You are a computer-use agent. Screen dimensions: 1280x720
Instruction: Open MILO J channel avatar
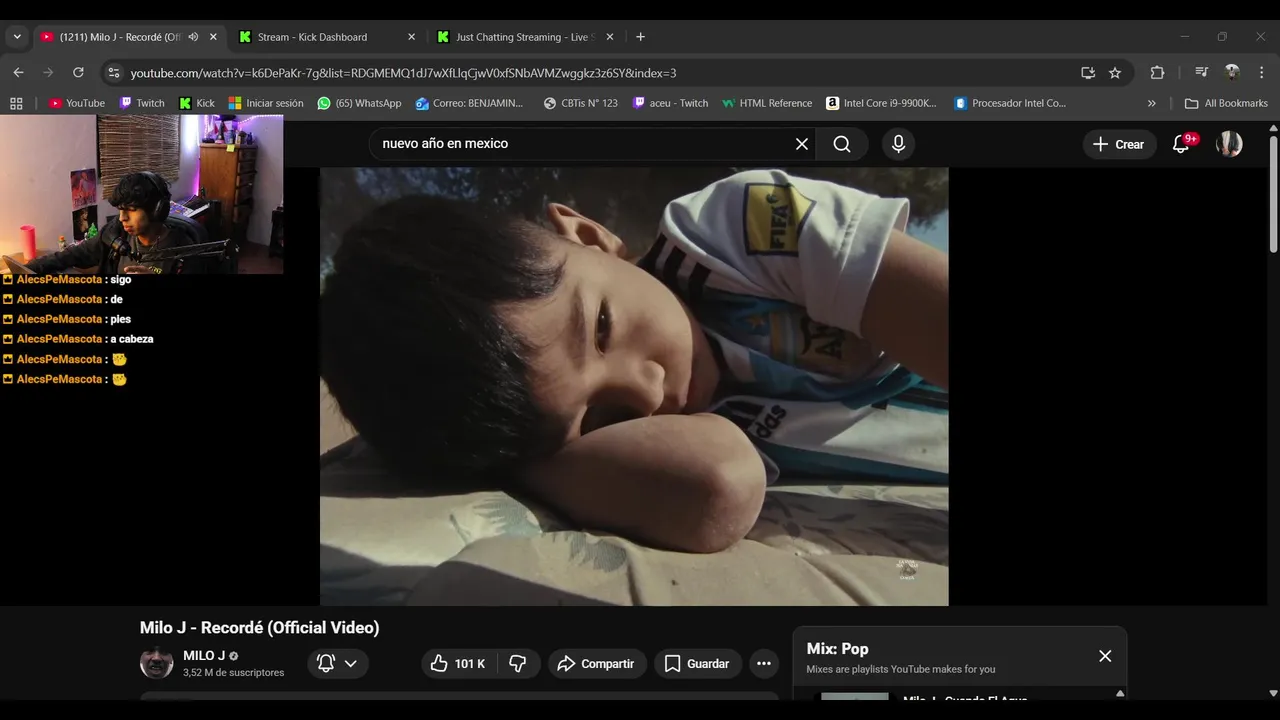(x=156, y=663)
